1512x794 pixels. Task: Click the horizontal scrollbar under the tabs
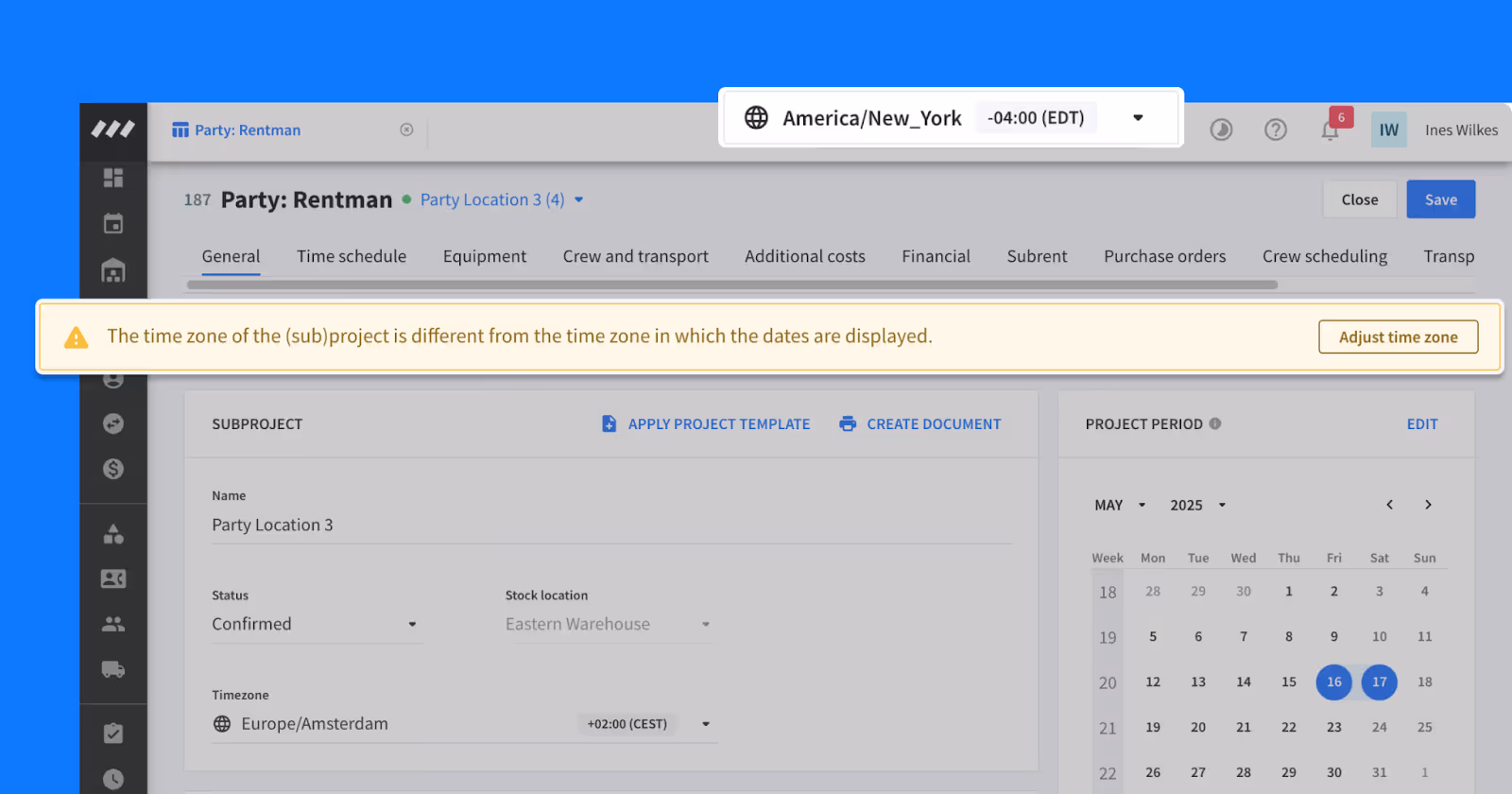[732, 285]
